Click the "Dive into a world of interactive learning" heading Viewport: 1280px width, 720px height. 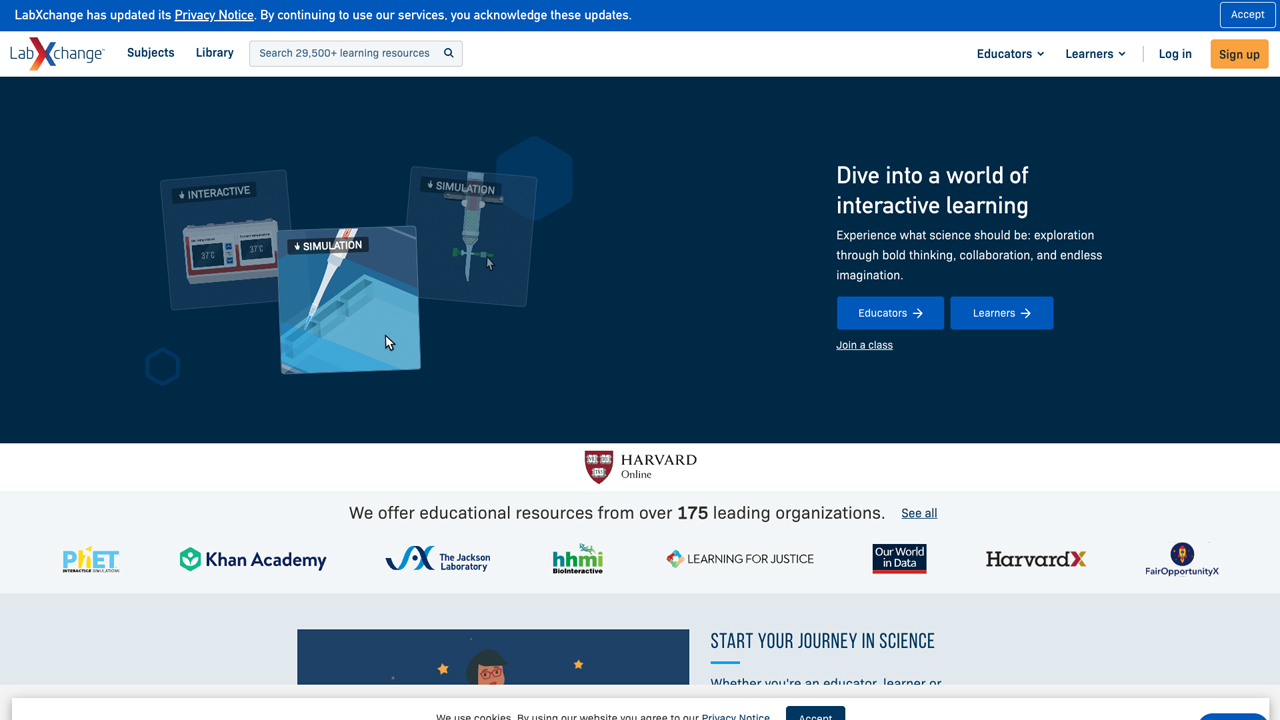click(932, 190)
